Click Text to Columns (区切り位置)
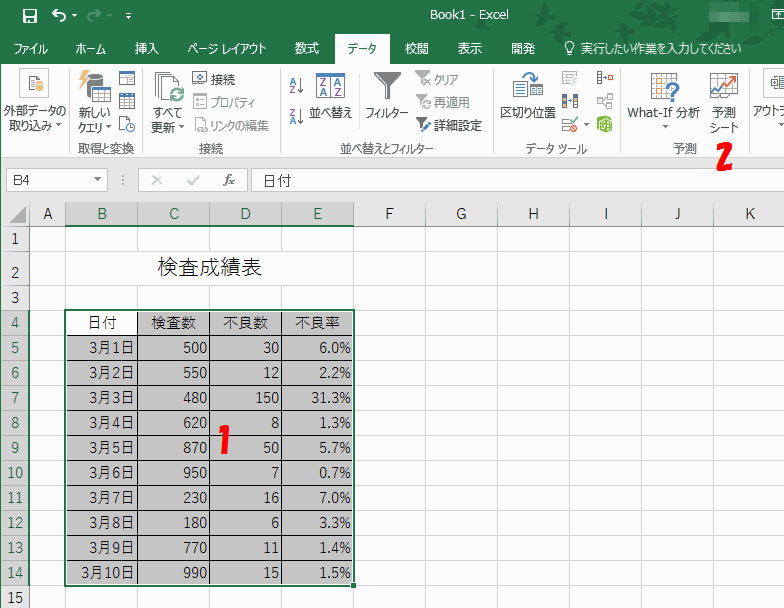 (528, 95)
